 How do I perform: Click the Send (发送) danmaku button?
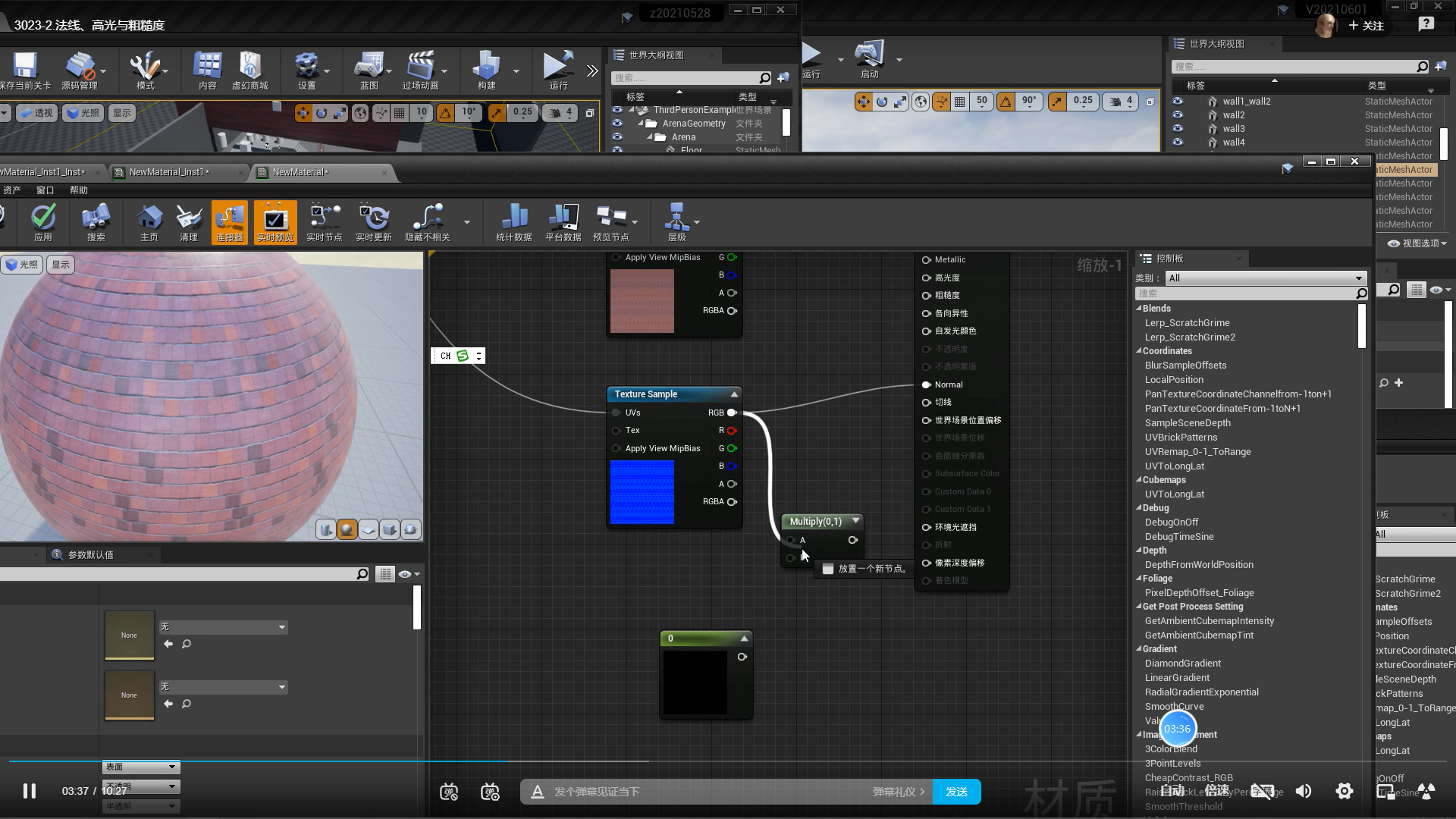(956, 792)
